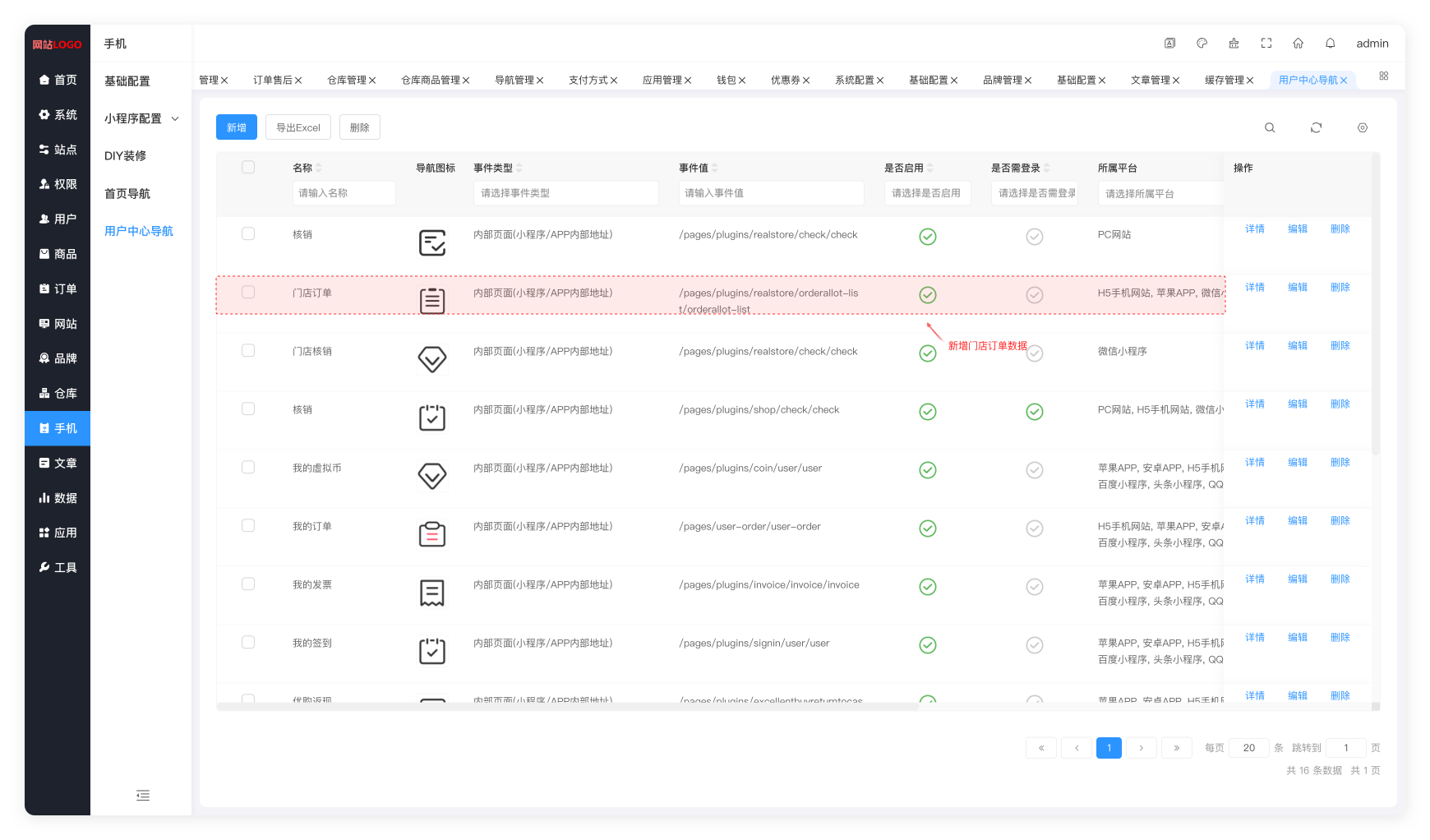
Task: Click the refresh icon above the table
Action: 1316,127
